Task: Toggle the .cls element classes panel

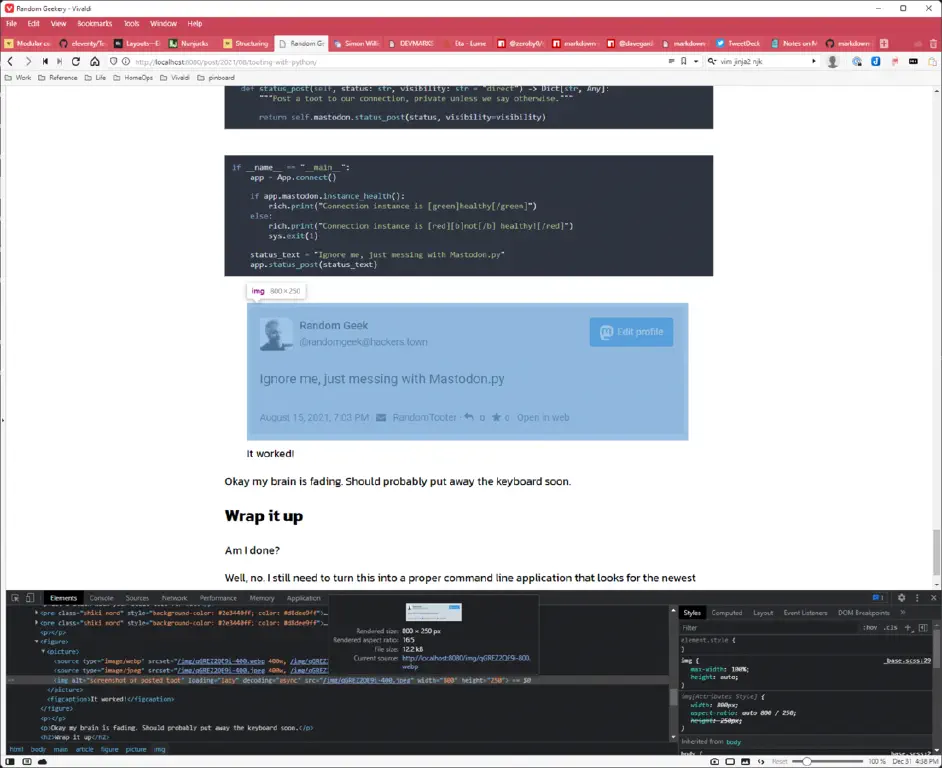Action: (x=890, y=627)
